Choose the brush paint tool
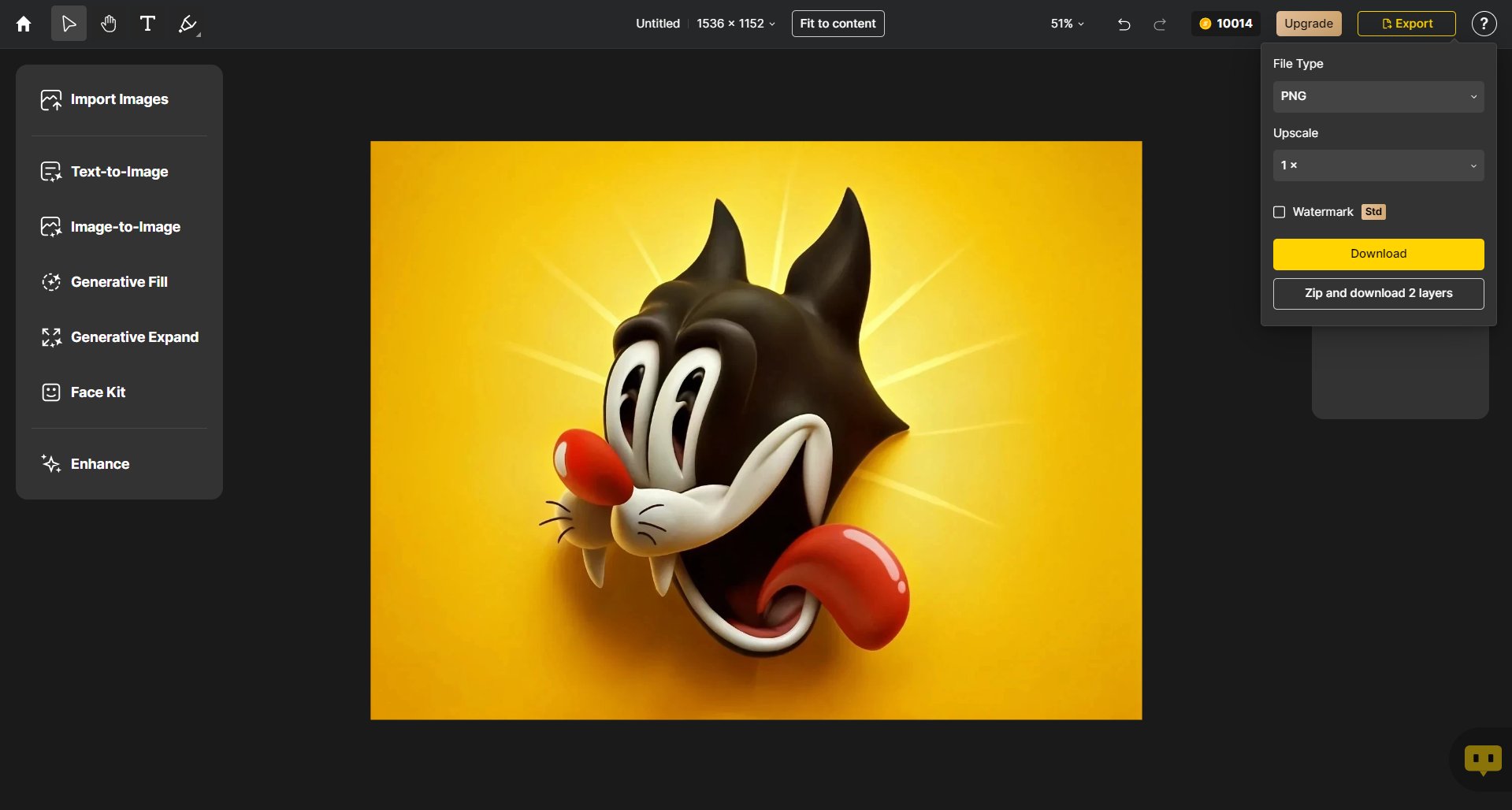The width and height of the screenshot is (1512, 810). pyautogui.click(x=188, y=24)
